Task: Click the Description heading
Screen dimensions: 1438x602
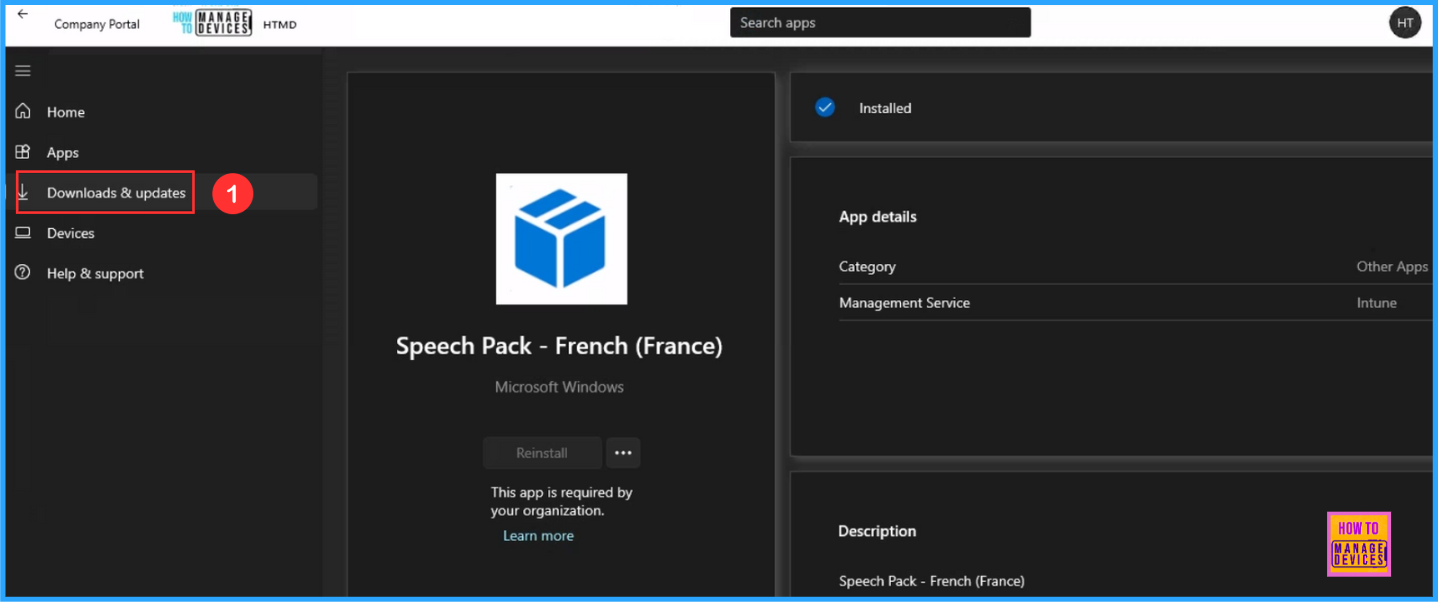Action: pos(877,531)
